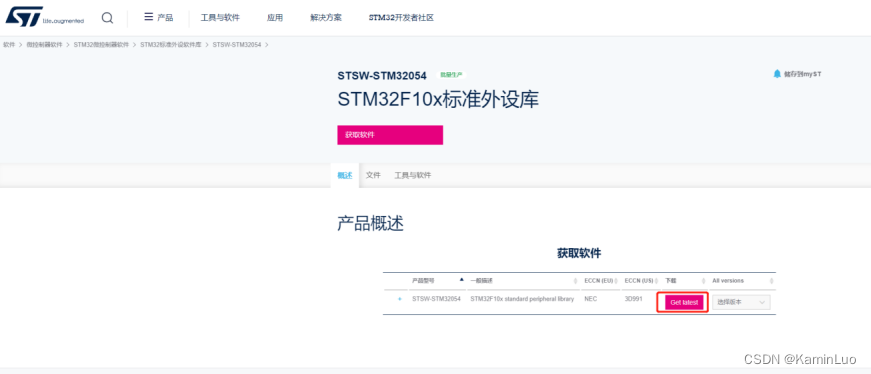Follow the STM32标准外设软件库 breadcrumb link
This screenshot has width=871, height=374.
pos(171,44)
